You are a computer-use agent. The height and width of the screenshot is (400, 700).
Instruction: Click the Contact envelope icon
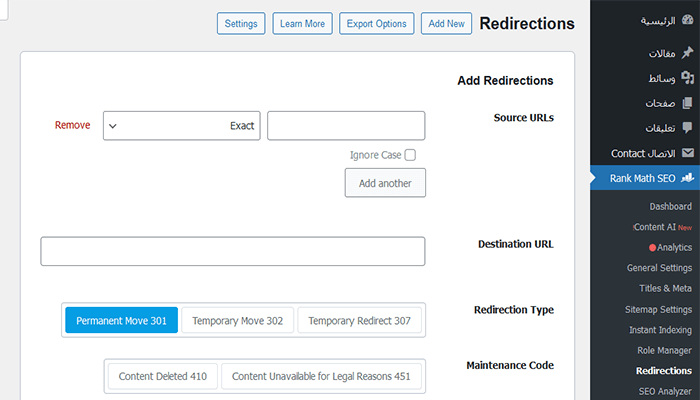point(687,153)
